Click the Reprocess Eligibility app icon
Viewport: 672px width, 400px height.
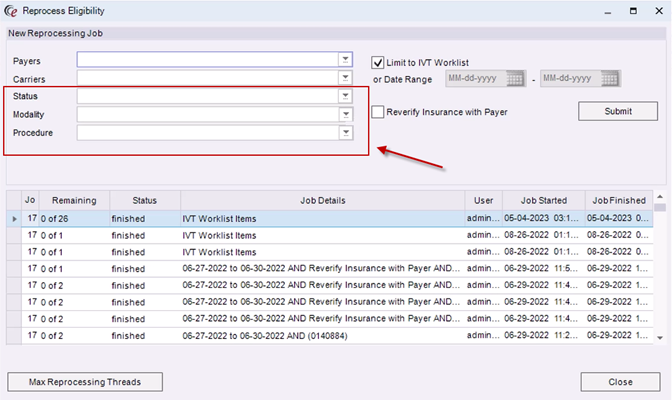pos(12,11)
